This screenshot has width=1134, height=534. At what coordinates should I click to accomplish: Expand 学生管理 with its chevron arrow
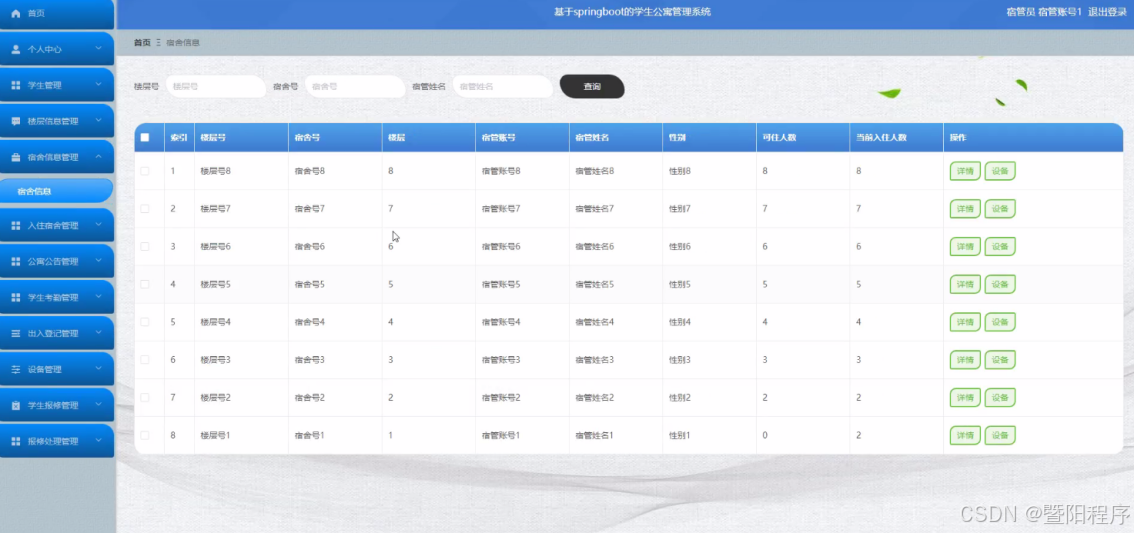[99, 85]
